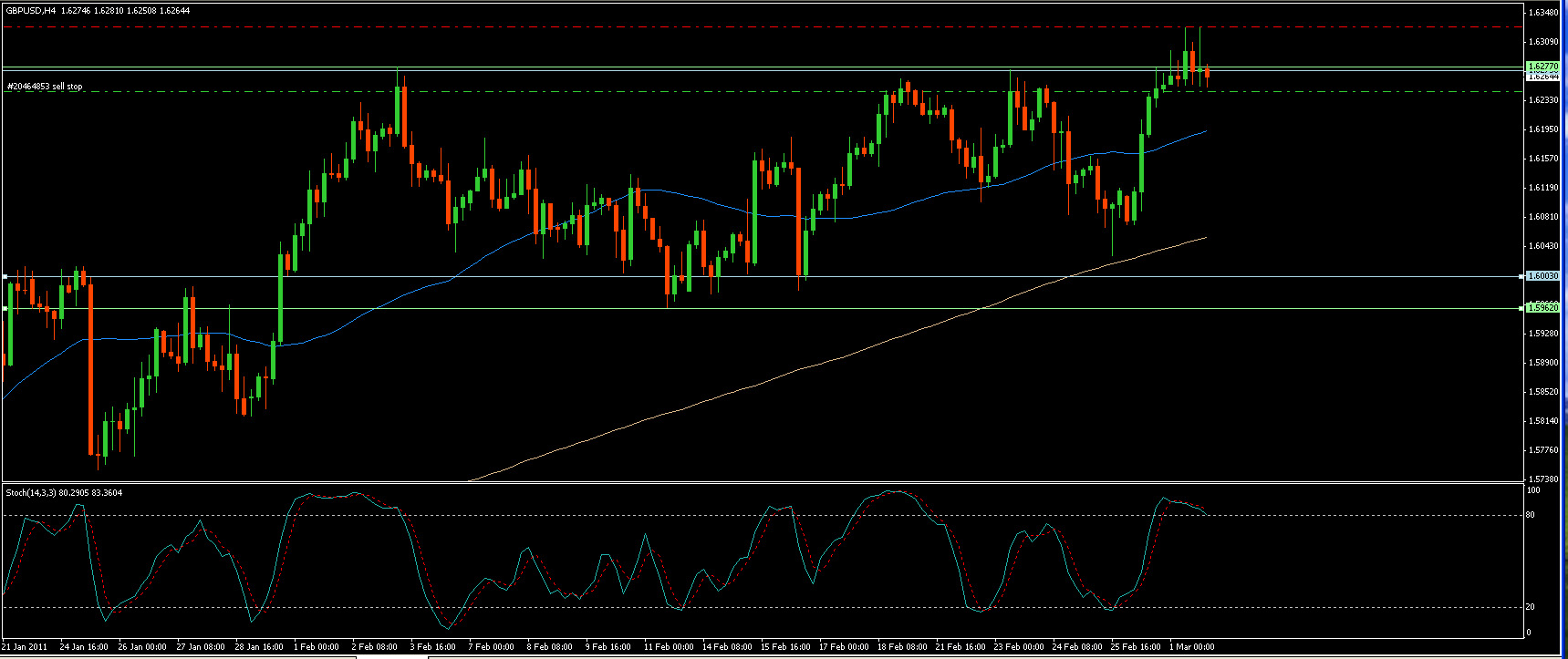Click the GBPUSD,H4 chart title label
Viewport: 1568px width, 659px height.
tap(33, 10)
